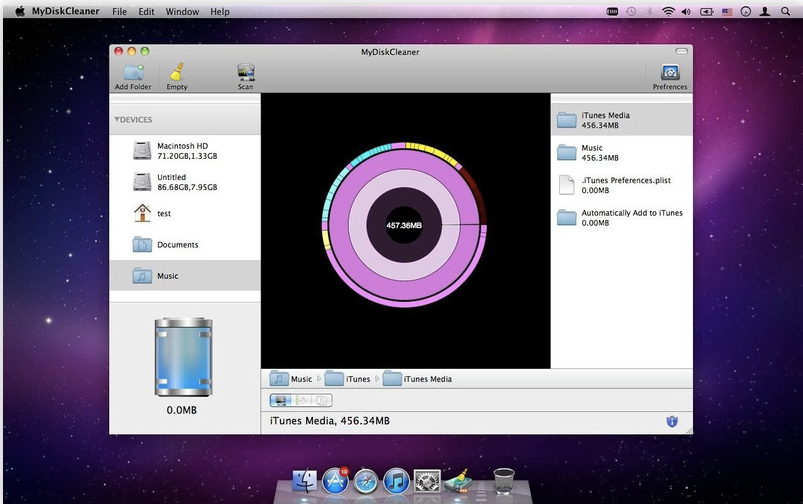
Task: Click MyDiskCleaner icon in the Dock
Action: (x=457, y=481)
